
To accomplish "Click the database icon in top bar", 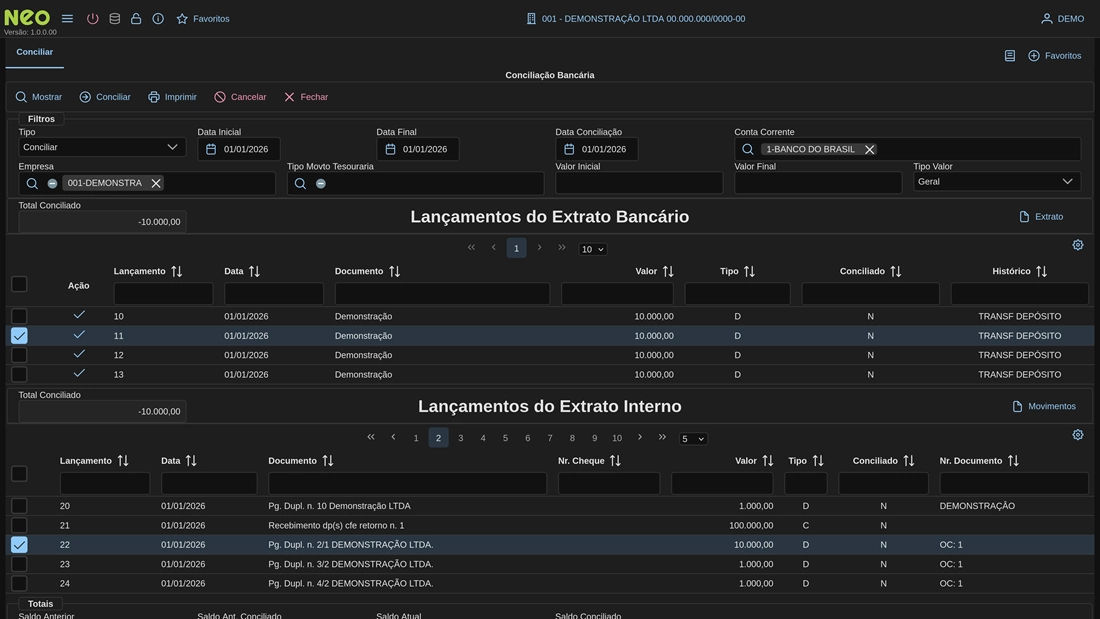I will 114,19.
